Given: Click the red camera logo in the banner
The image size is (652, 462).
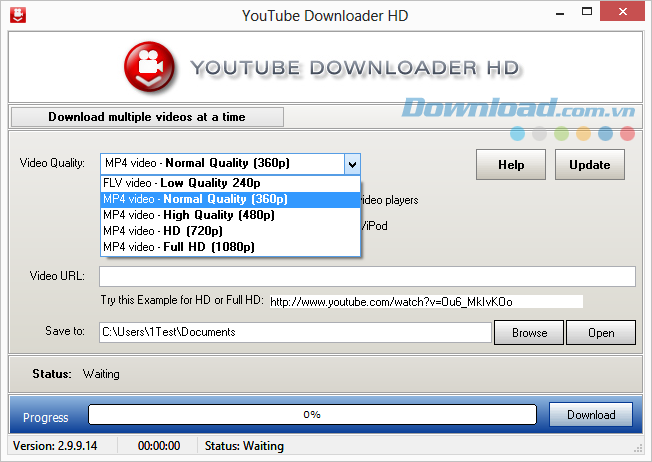Looking at the screenshot, I should click(x=149, y=67).
